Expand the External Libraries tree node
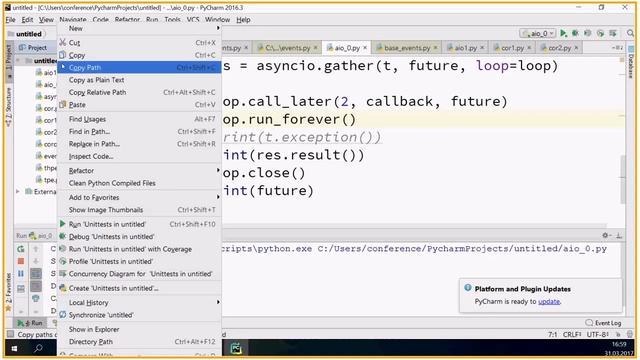 click(18, 191)
